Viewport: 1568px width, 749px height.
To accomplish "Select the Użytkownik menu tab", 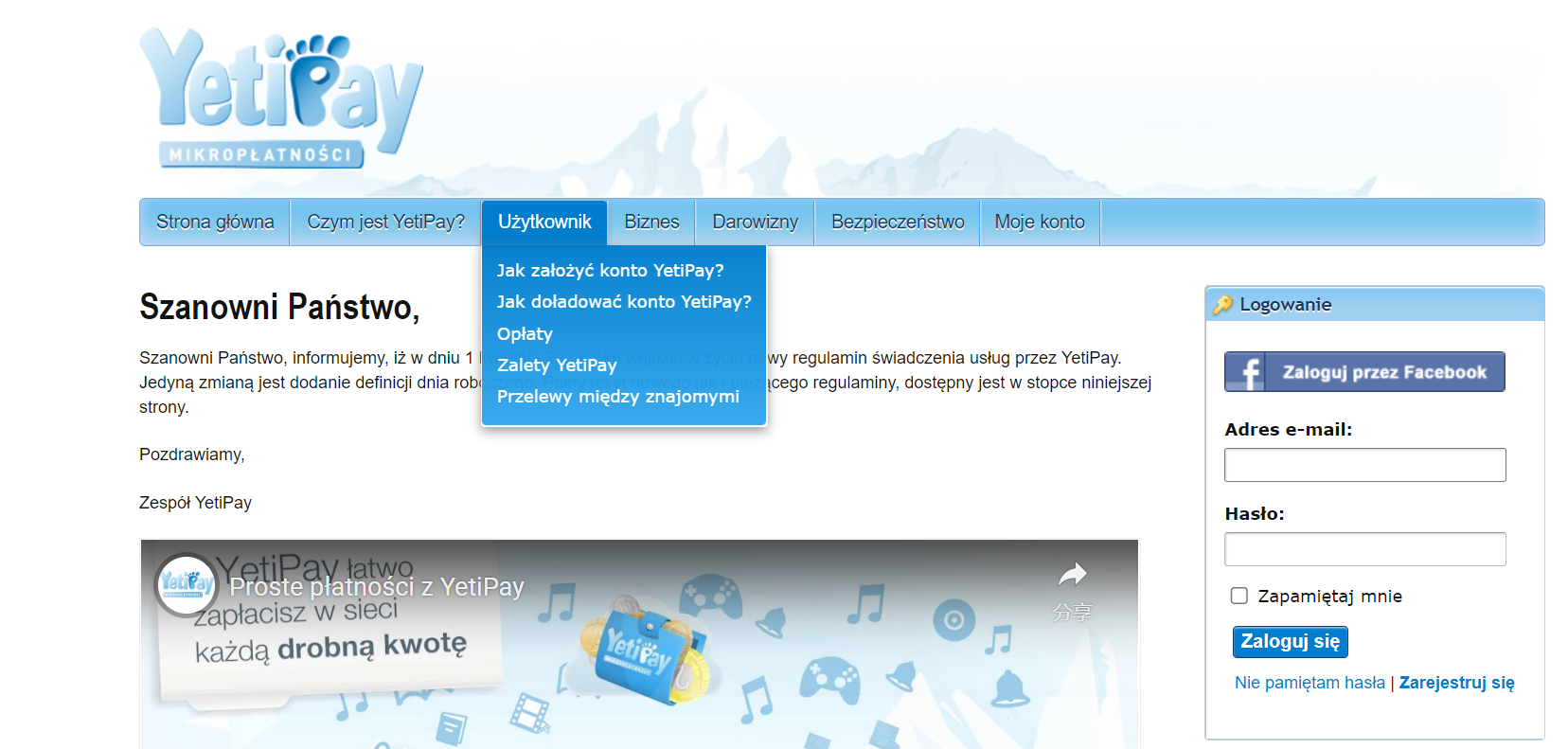I will coord(544,222).
